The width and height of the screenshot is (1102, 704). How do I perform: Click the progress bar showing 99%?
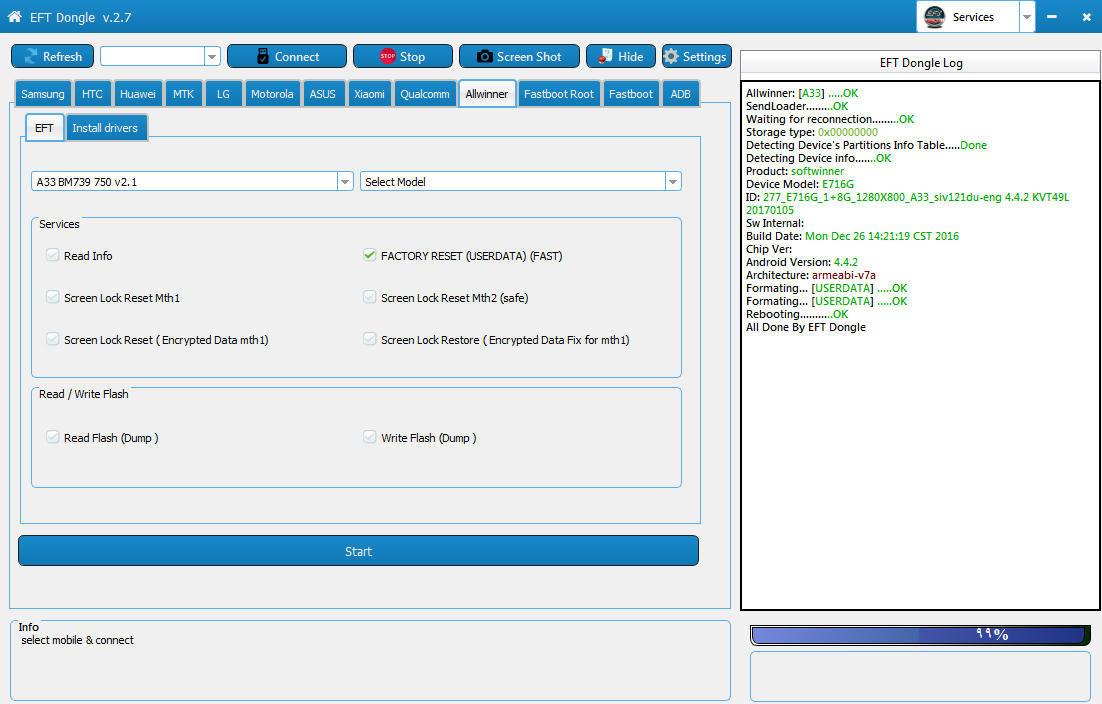[920, 635]
